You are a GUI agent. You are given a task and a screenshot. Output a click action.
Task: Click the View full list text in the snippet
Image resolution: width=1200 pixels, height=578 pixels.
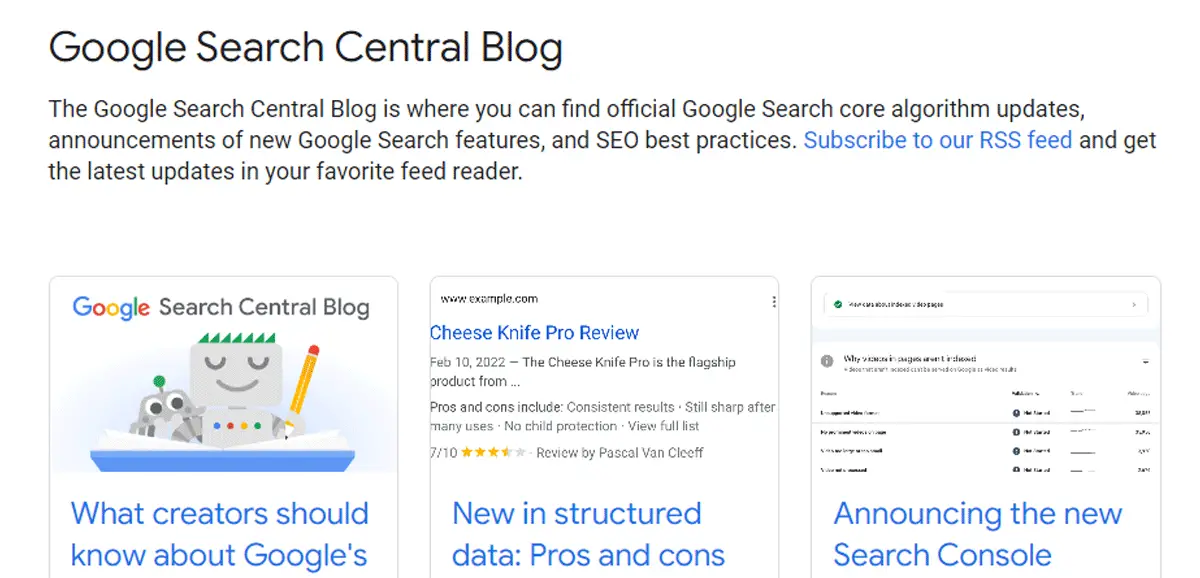click(663, 426)
